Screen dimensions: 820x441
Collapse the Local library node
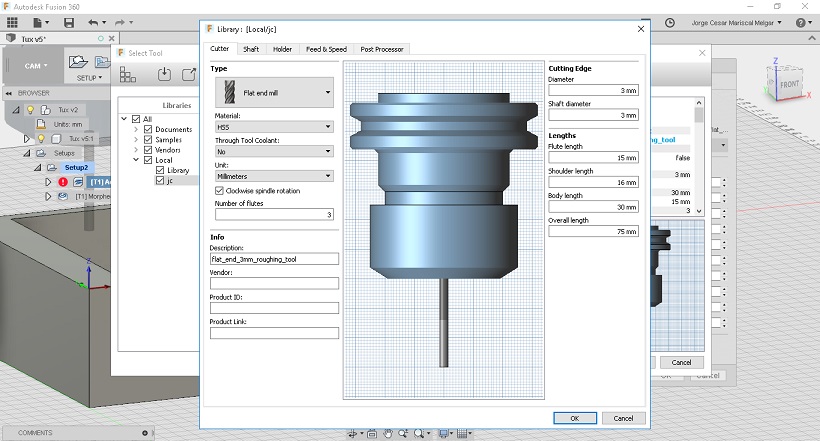pyautogui.click(x=136, y=160)
